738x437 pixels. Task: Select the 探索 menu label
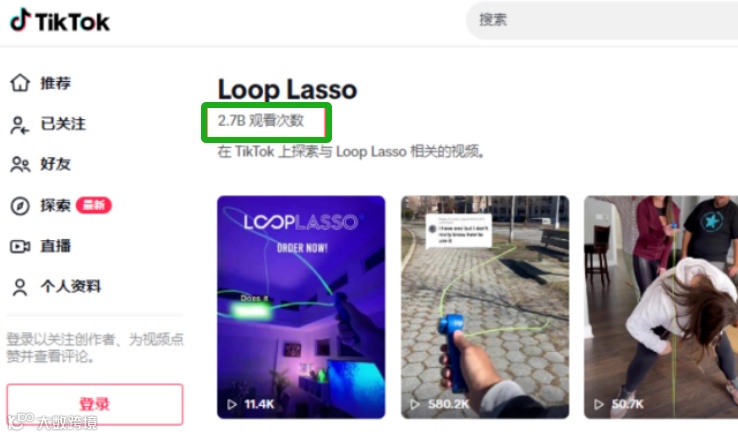tap(56, 205)
